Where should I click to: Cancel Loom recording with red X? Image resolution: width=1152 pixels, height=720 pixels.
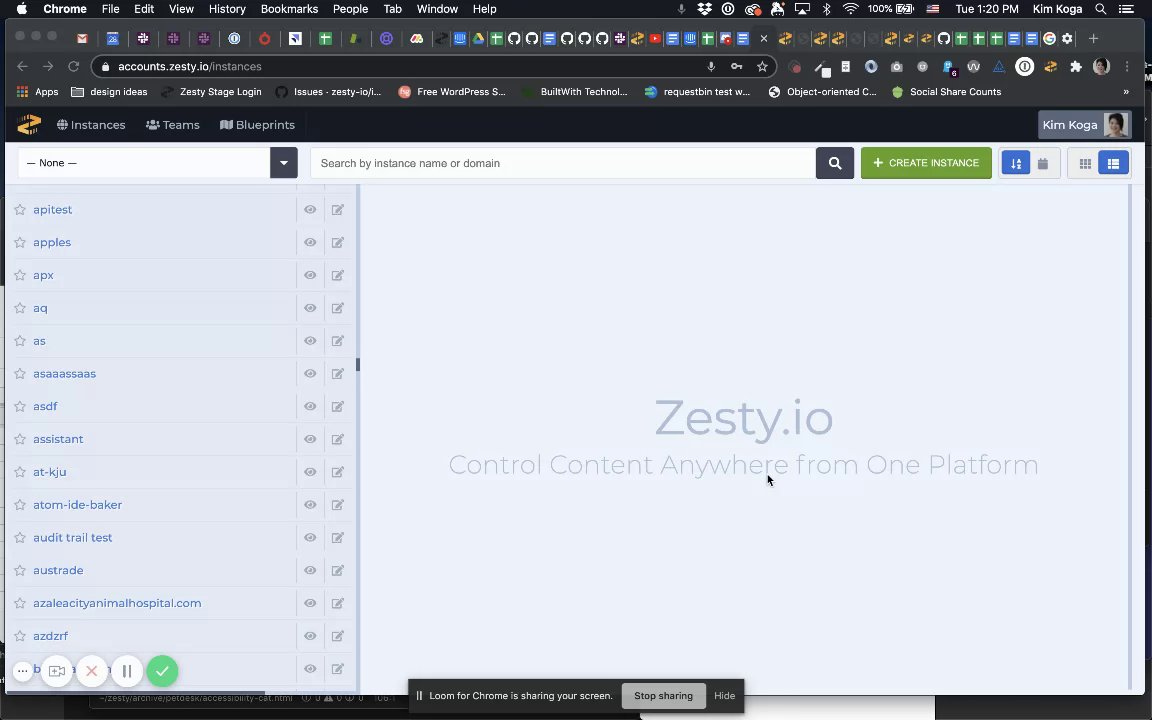(92, 671)
